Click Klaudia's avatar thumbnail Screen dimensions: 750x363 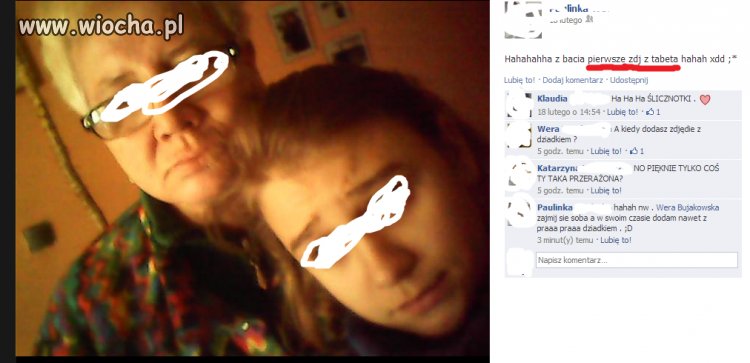519,105
